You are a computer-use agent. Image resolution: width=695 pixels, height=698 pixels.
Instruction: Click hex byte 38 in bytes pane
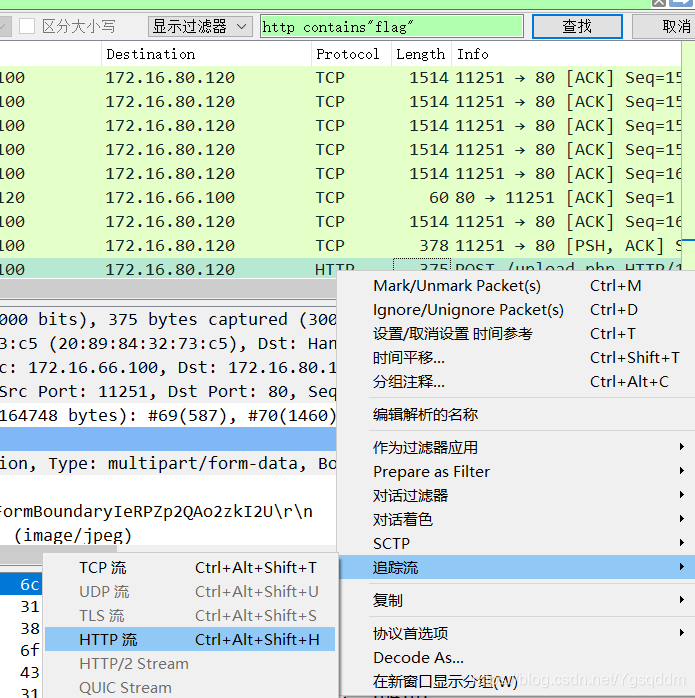[30, 629]
